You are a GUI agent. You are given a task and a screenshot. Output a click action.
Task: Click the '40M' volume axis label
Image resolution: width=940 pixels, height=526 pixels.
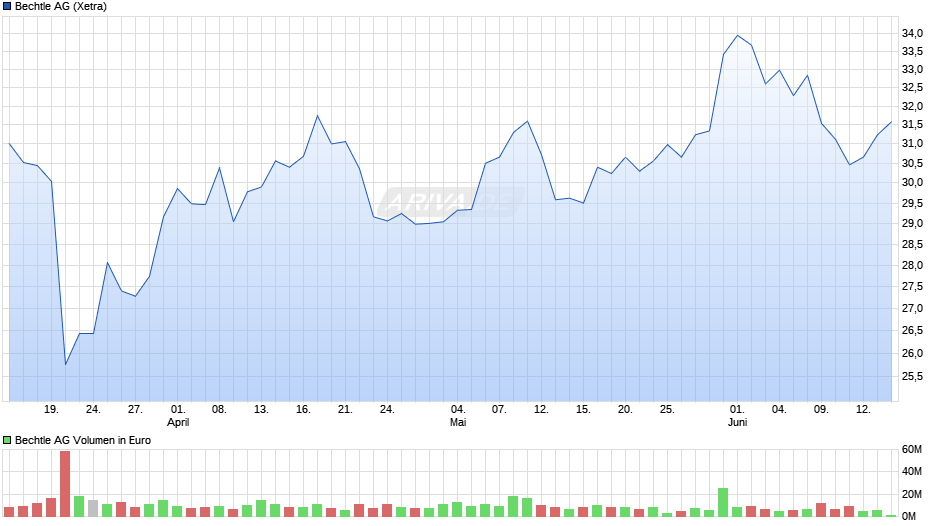912,471
